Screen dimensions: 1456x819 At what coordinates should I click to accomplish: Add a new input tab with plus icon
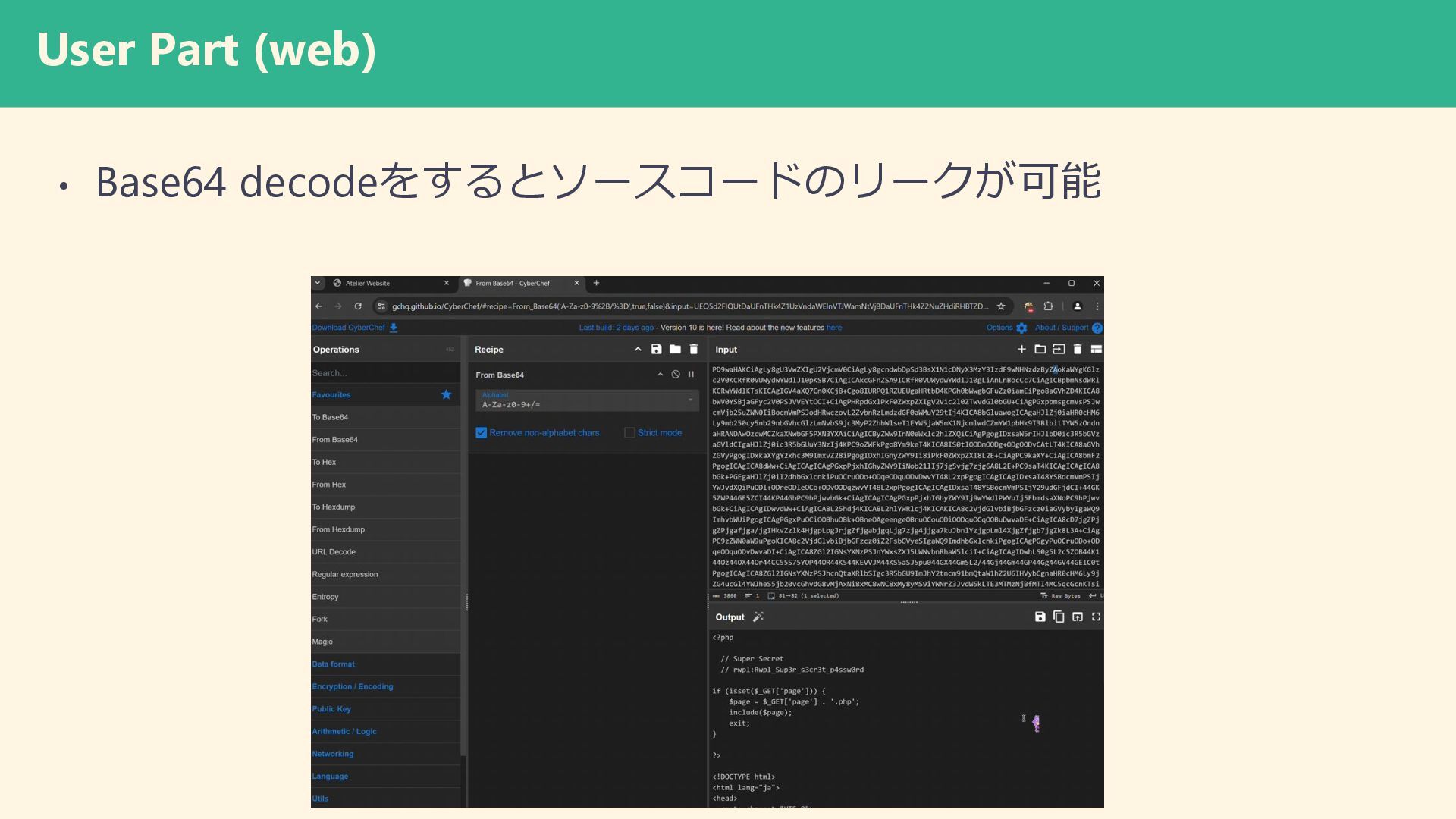click(x=1021, y=350)
